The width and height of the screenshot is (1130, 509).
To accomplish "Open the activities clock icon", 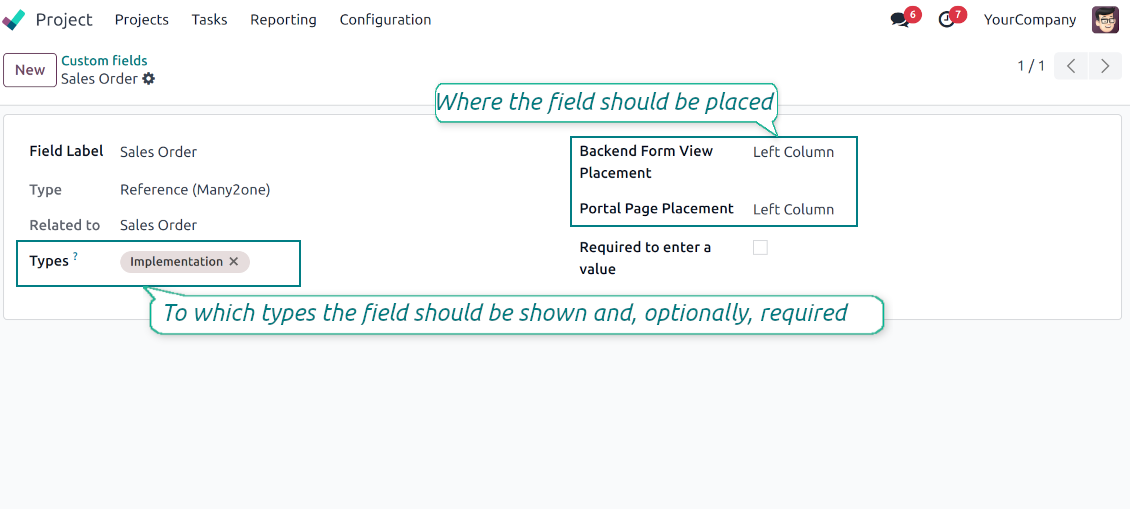I will (946, 20).
